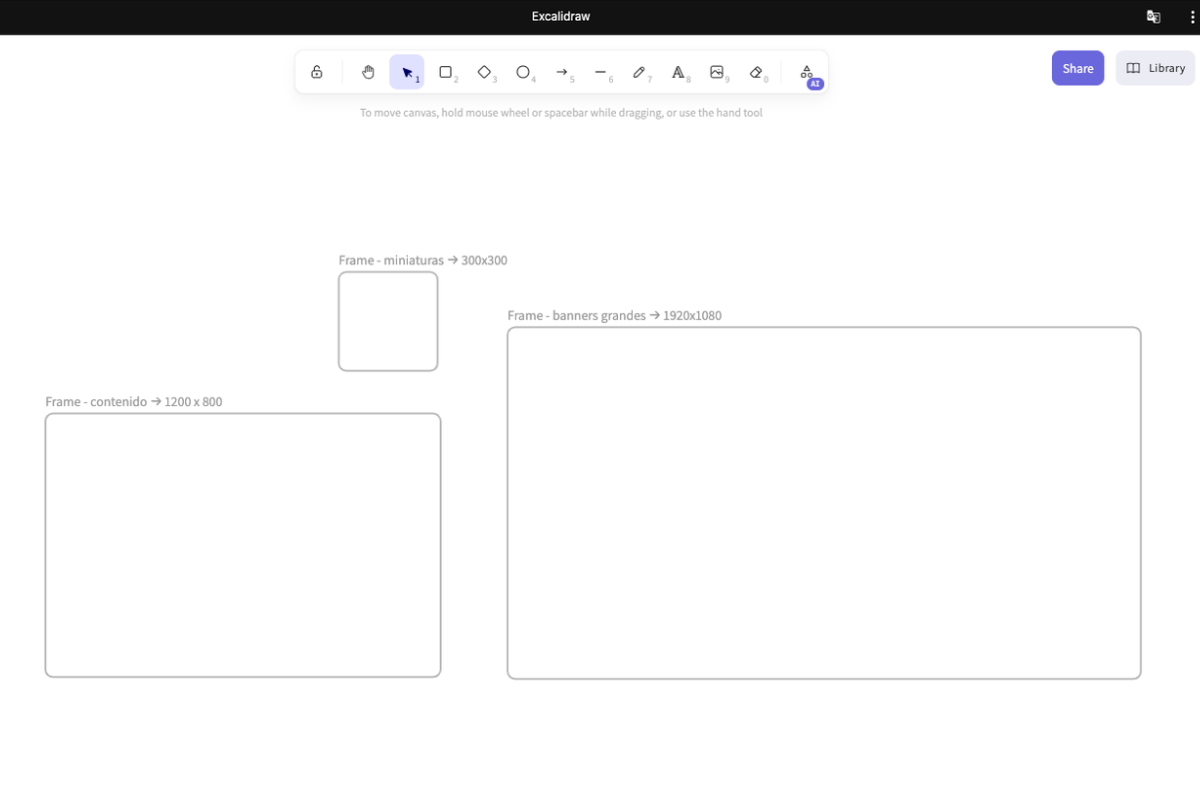Open the three-dot options menu
The width and height of the screenshot is (1200, 800).
[x=1192, y=17]
